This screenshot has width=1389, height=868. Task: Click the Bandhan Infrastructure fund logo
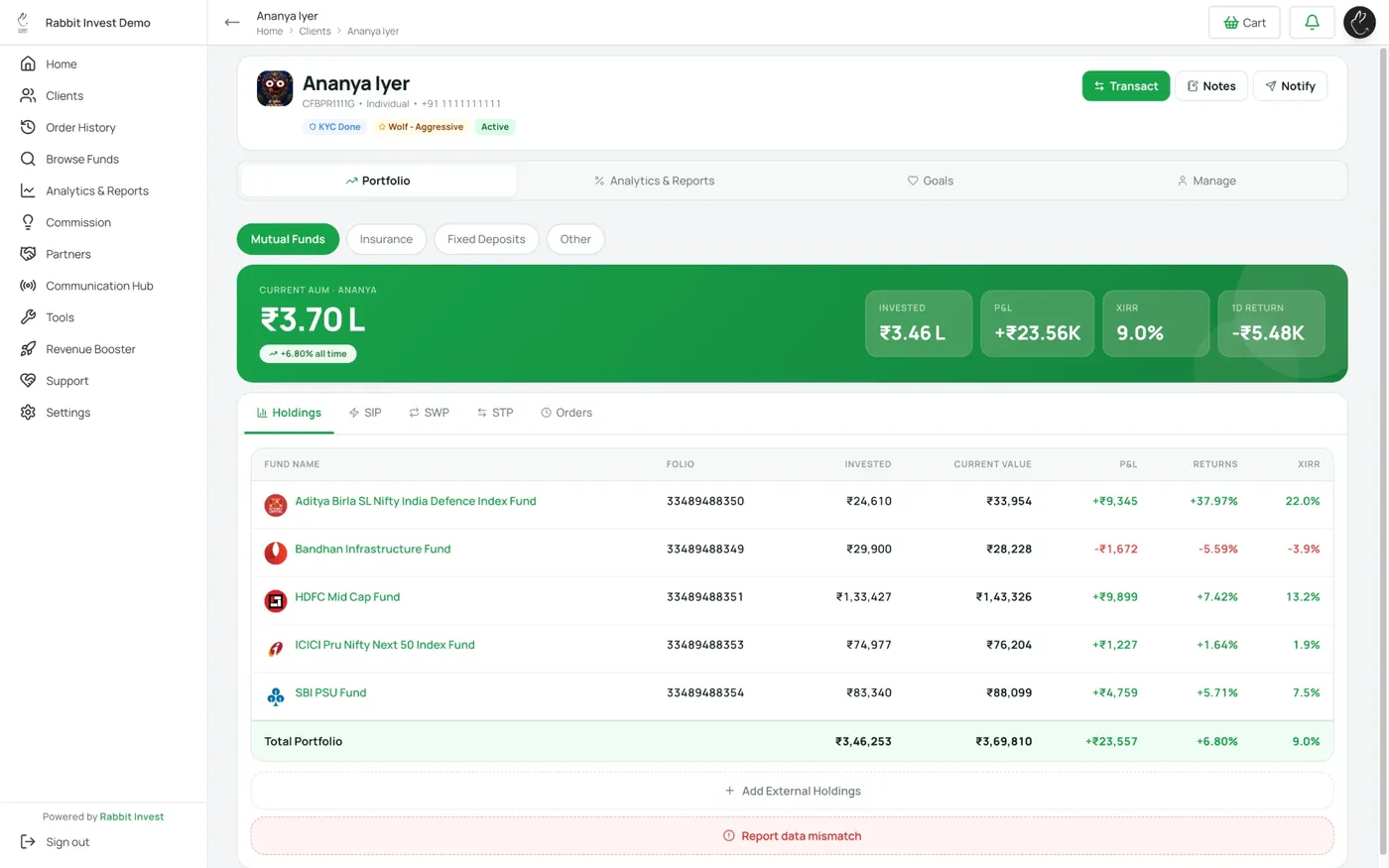276,553
